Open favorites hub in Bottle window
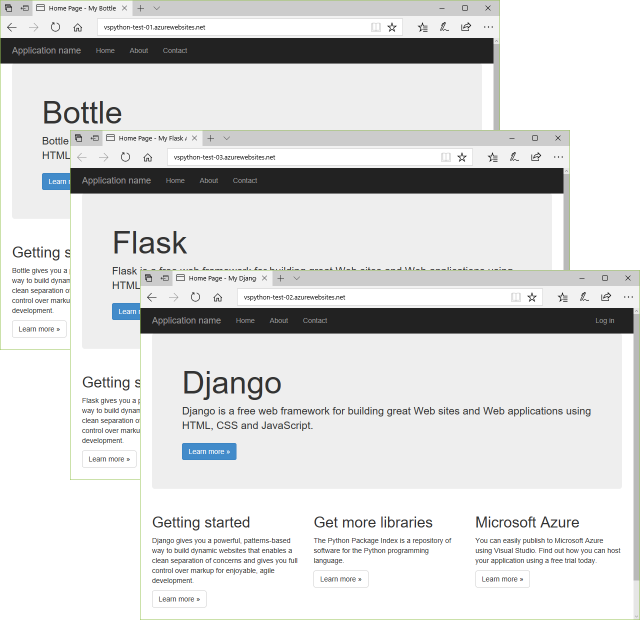The image size is (640, 620). [x=423, y=27]
